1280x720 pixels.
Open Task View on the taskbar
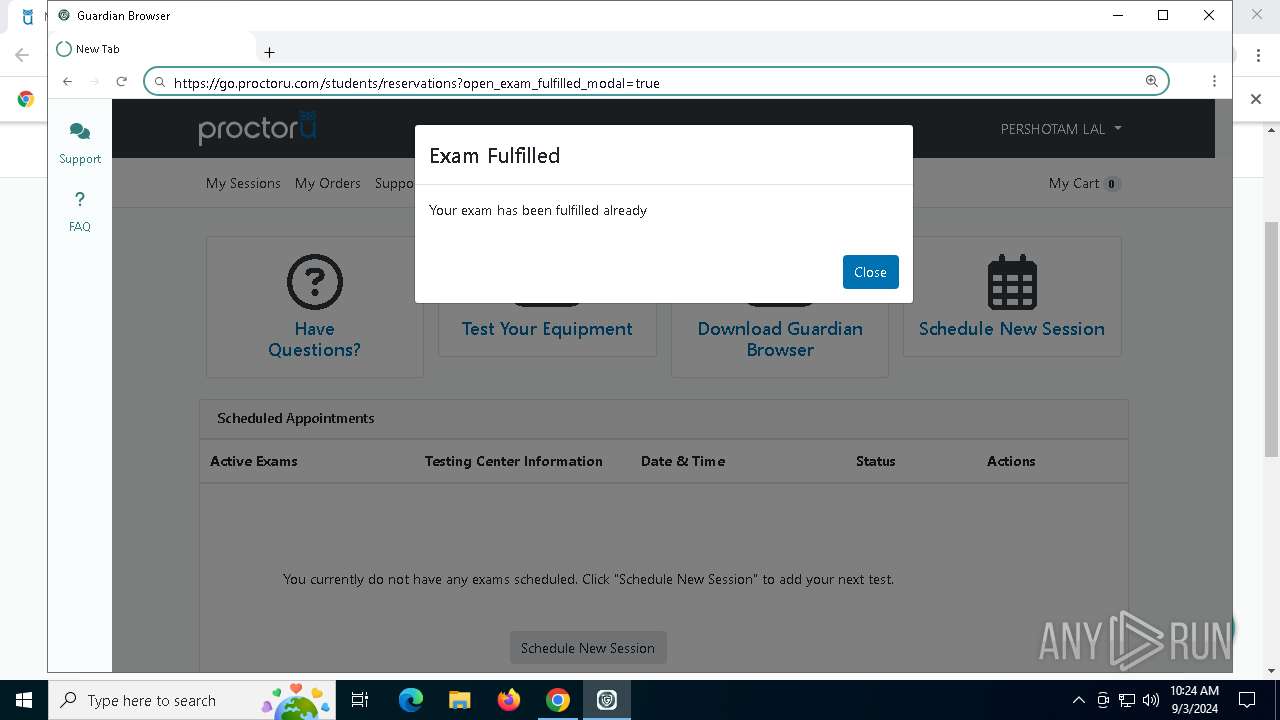(x=360, y=700)
